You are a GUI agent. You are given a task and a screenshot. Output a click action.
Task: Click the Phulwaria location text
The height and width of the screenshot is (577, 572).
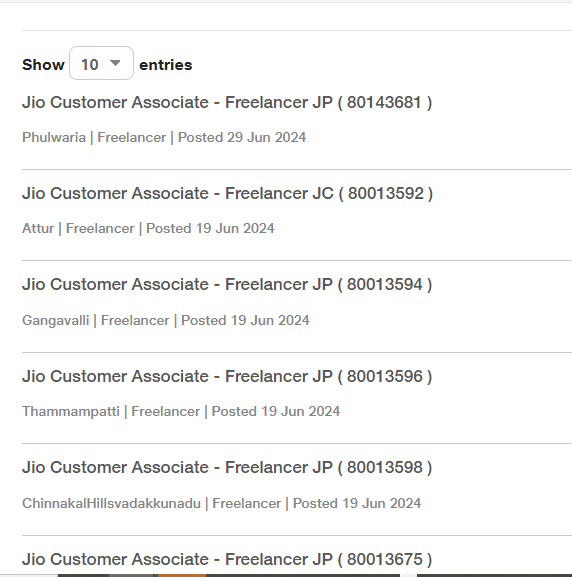(54, 137)
